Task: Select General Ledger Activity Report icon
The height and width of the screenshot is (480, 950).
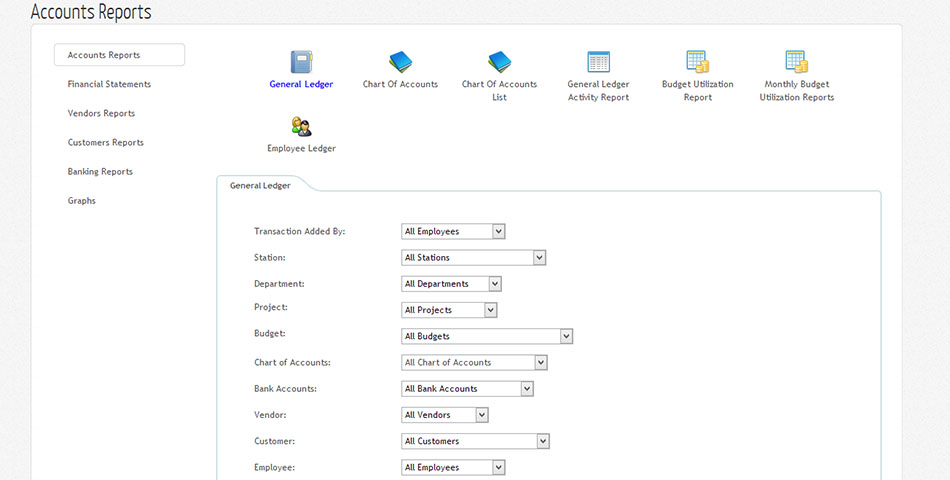Action: pyautogui.click(x=598, y=62)
